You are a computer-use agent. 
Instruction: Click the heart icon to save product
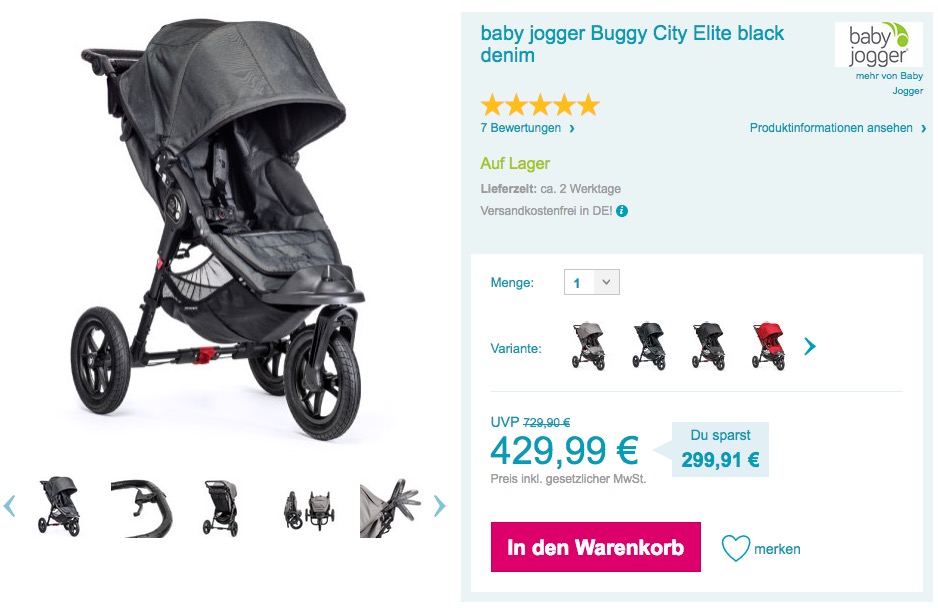tap(735, 548)
